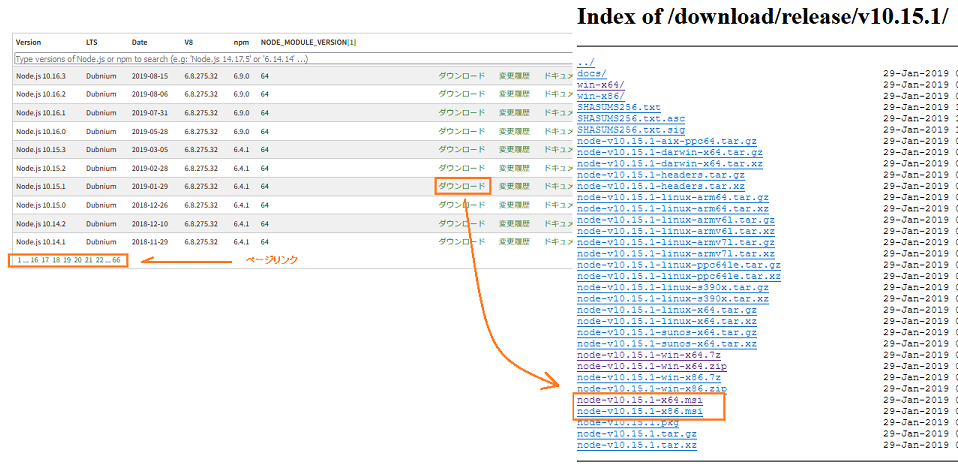The image size is (958, 471).
Task: Open the ドキュメント link for Node.js 10.15.0
Action: coord(558,205)
